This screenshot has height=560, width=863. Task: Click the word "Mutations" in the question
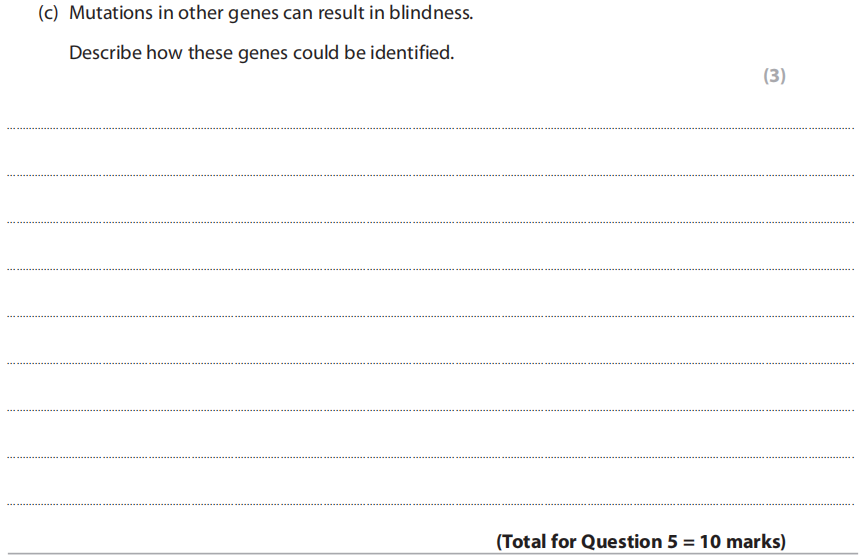[110, 15]
